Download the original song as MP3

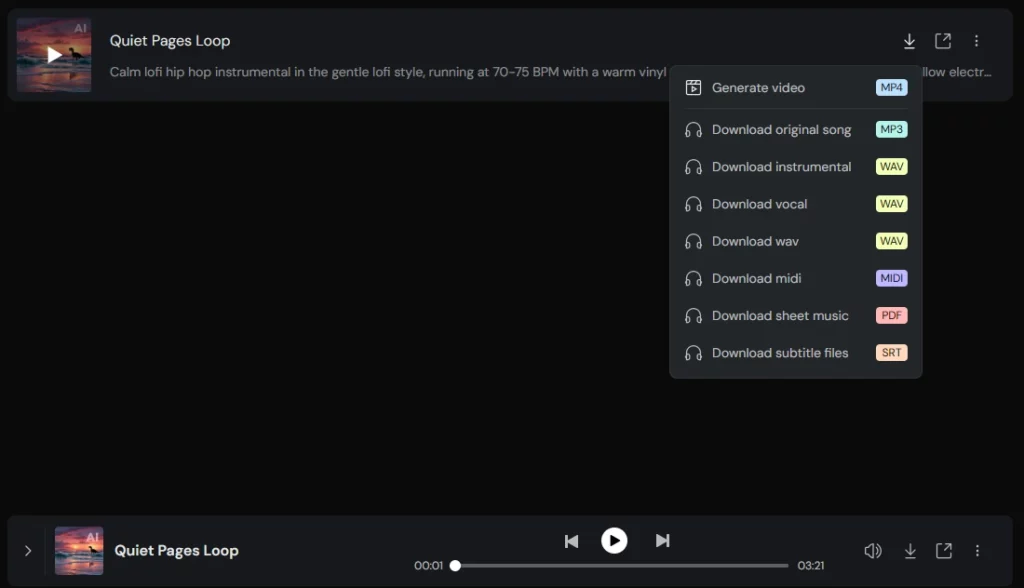pos(780,129)
